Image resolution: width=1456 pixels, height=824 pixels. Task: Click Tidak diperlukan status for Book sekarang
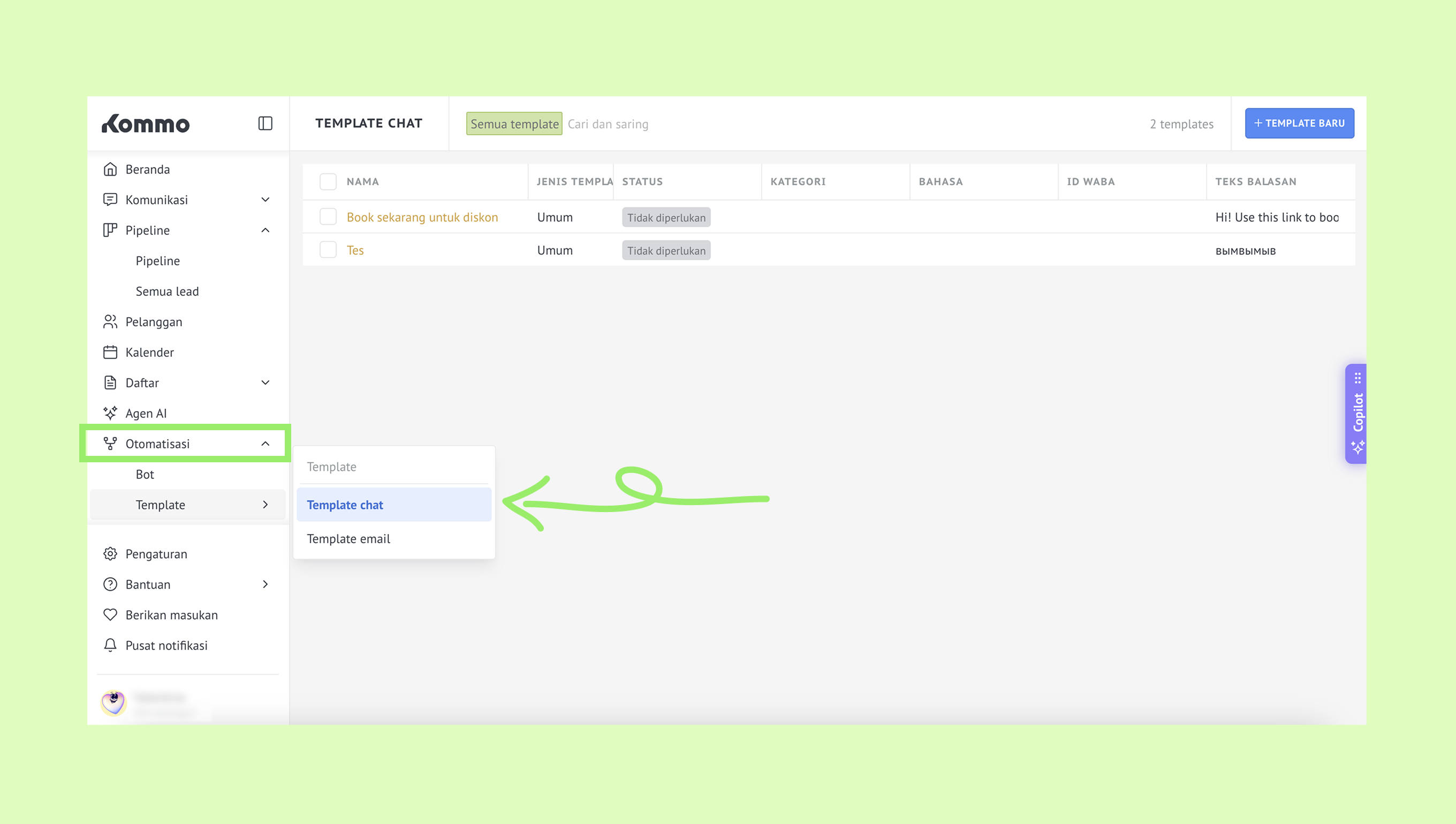click(666, 217)
